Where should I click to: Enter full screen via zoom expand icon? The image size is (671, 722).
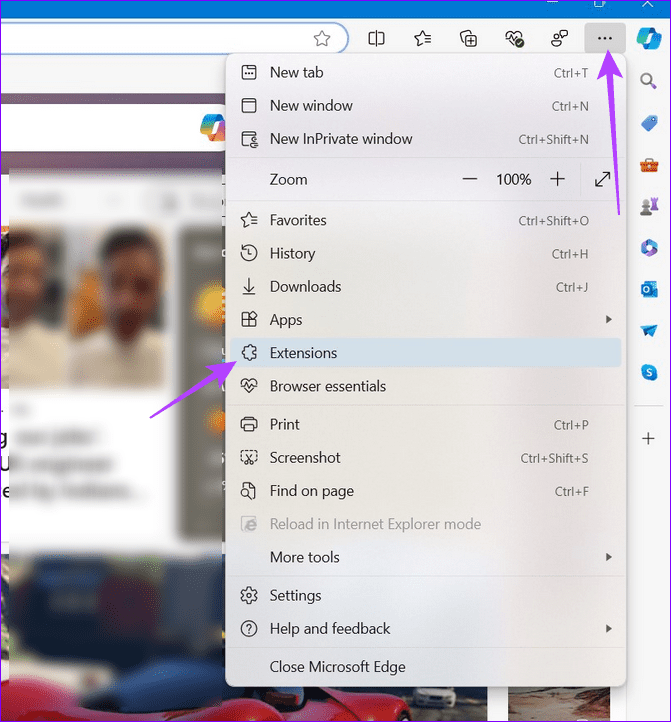[602, 179]
